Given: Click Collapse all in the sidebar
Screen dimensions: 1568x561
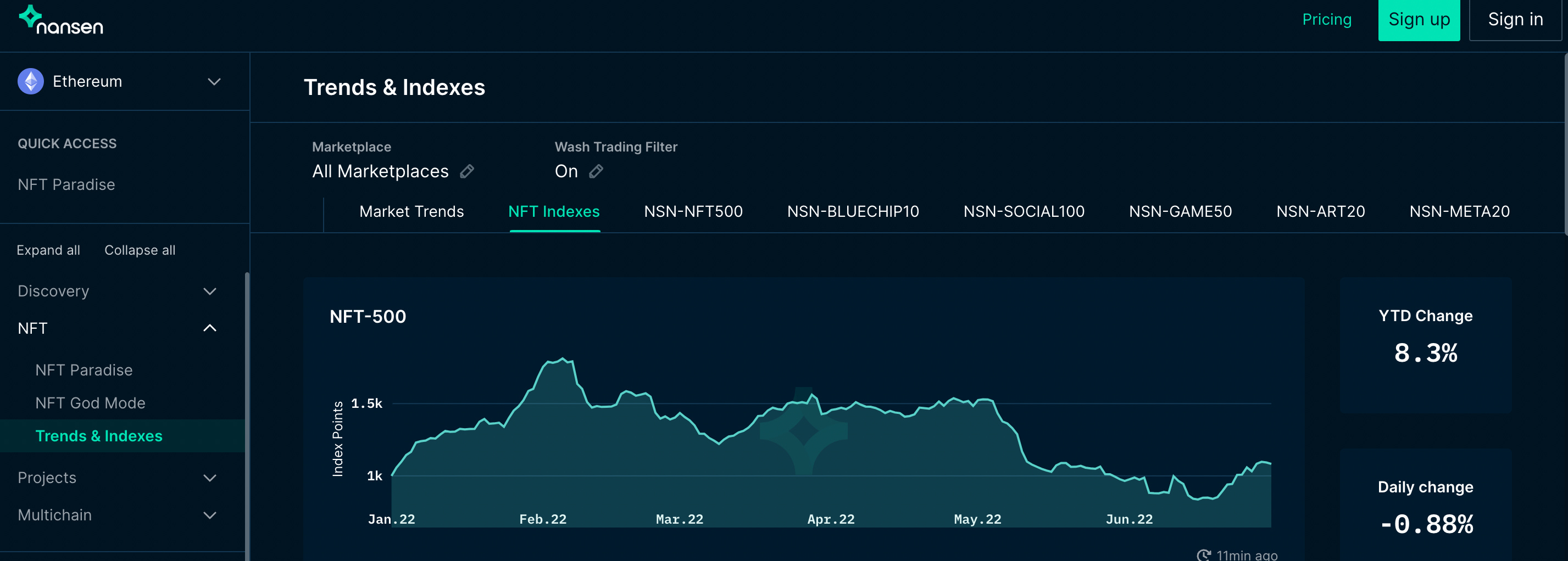Looking at the screenshot, I should [140, 251].
